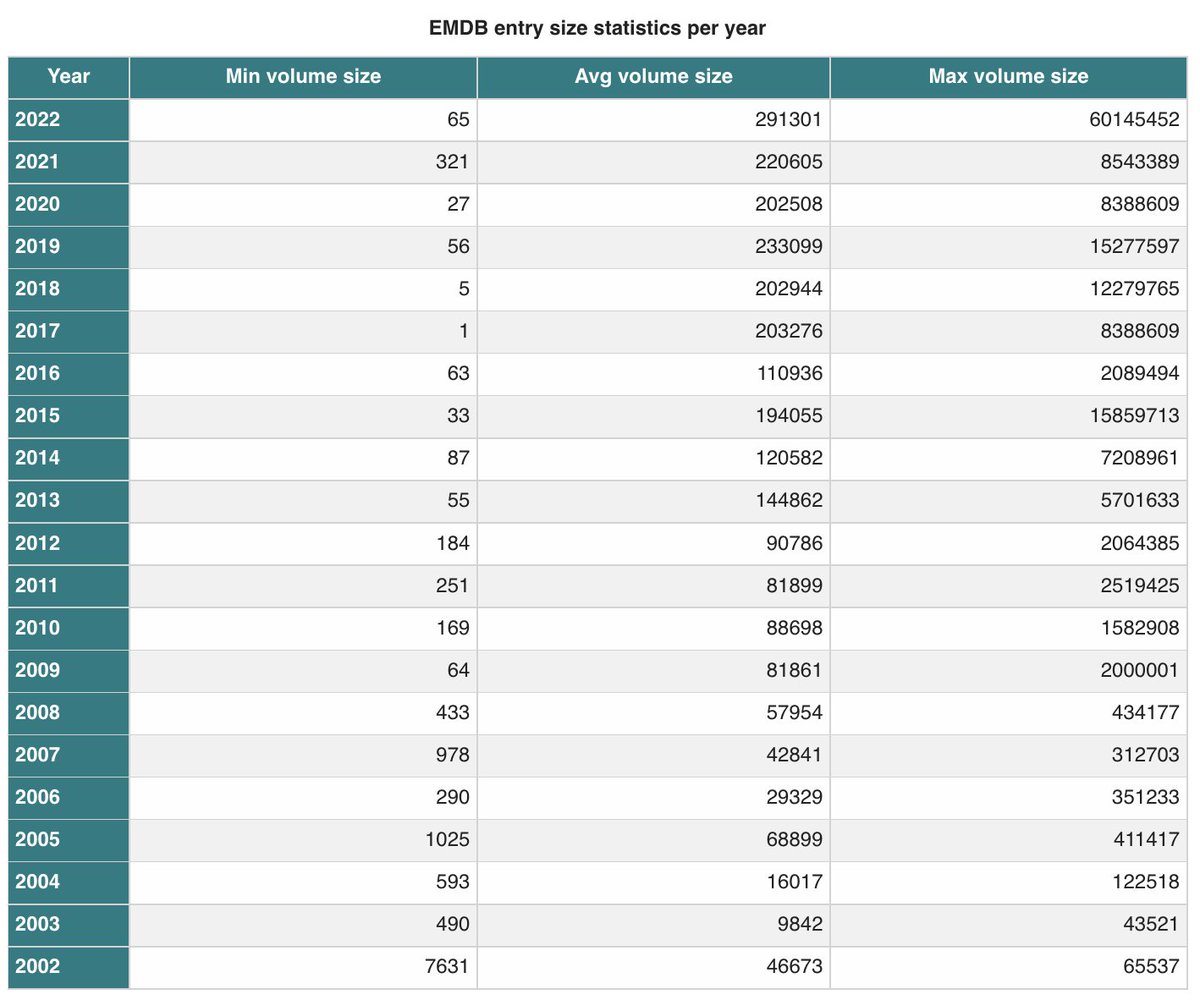1200x1000 pixels.
Task: Click avg volume value 16017
Action: click(x=795, y=882)
